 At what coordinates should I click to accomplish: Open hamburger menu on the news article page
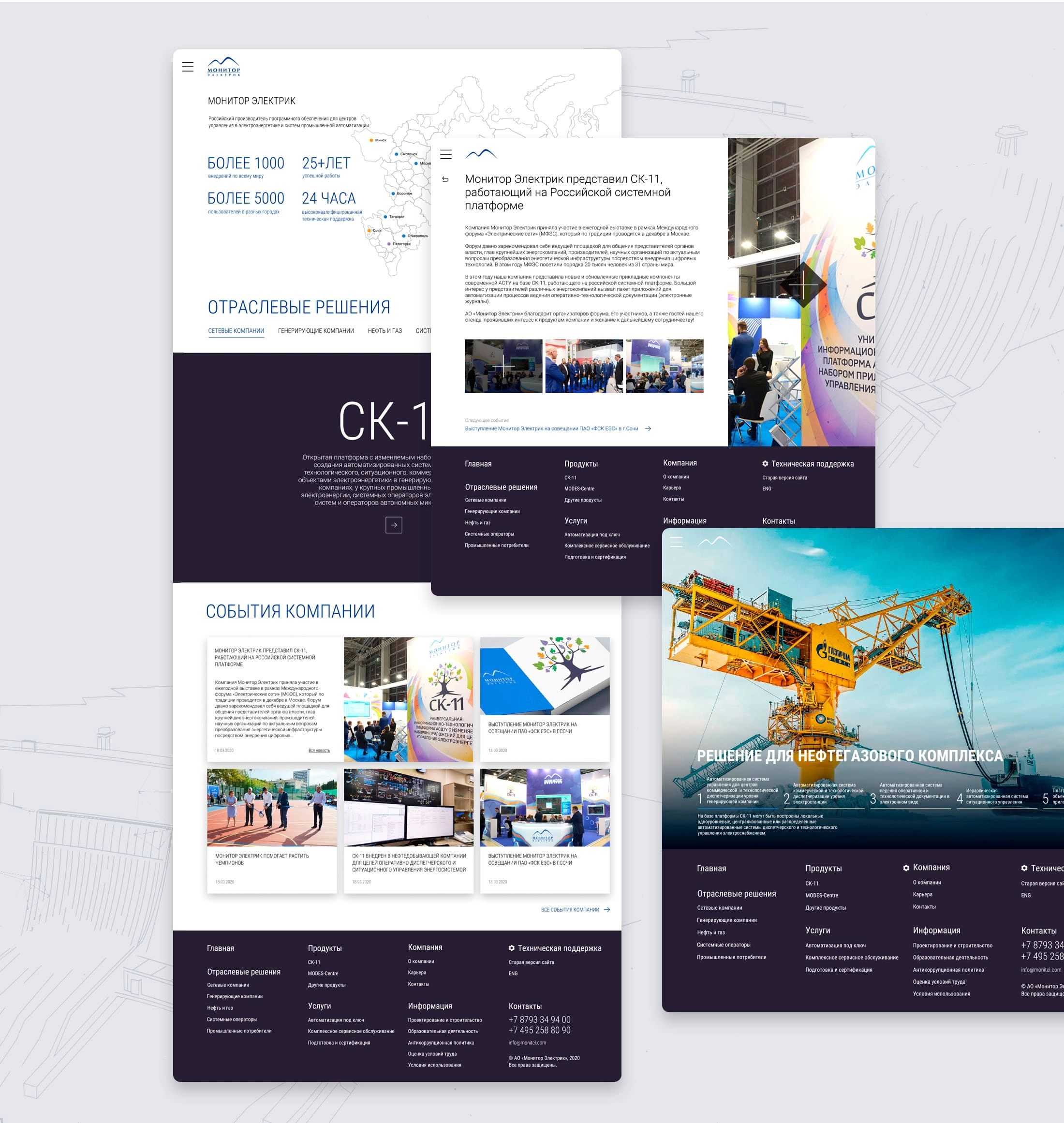(x=446, y=154)
